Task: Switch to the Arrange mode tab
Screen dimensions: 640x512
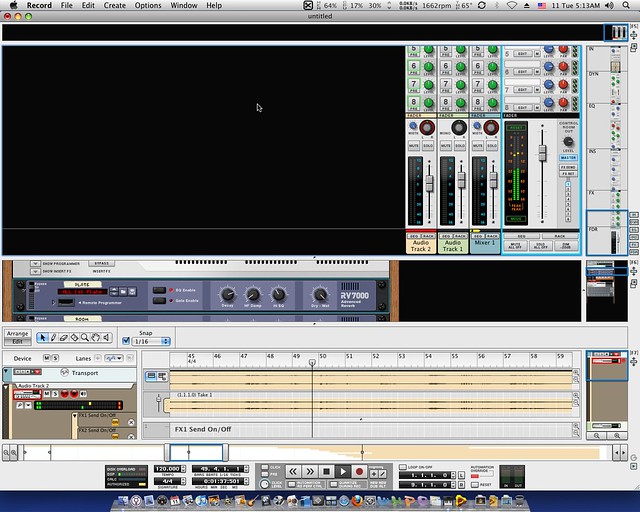Action: pos(17,334)
